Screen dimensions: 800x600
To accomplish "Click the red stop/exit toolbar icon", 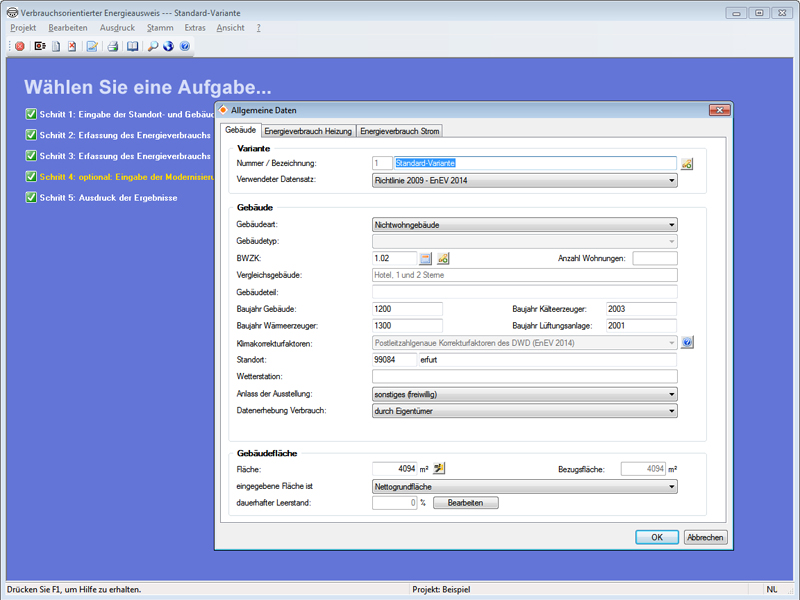I will 20,46.
